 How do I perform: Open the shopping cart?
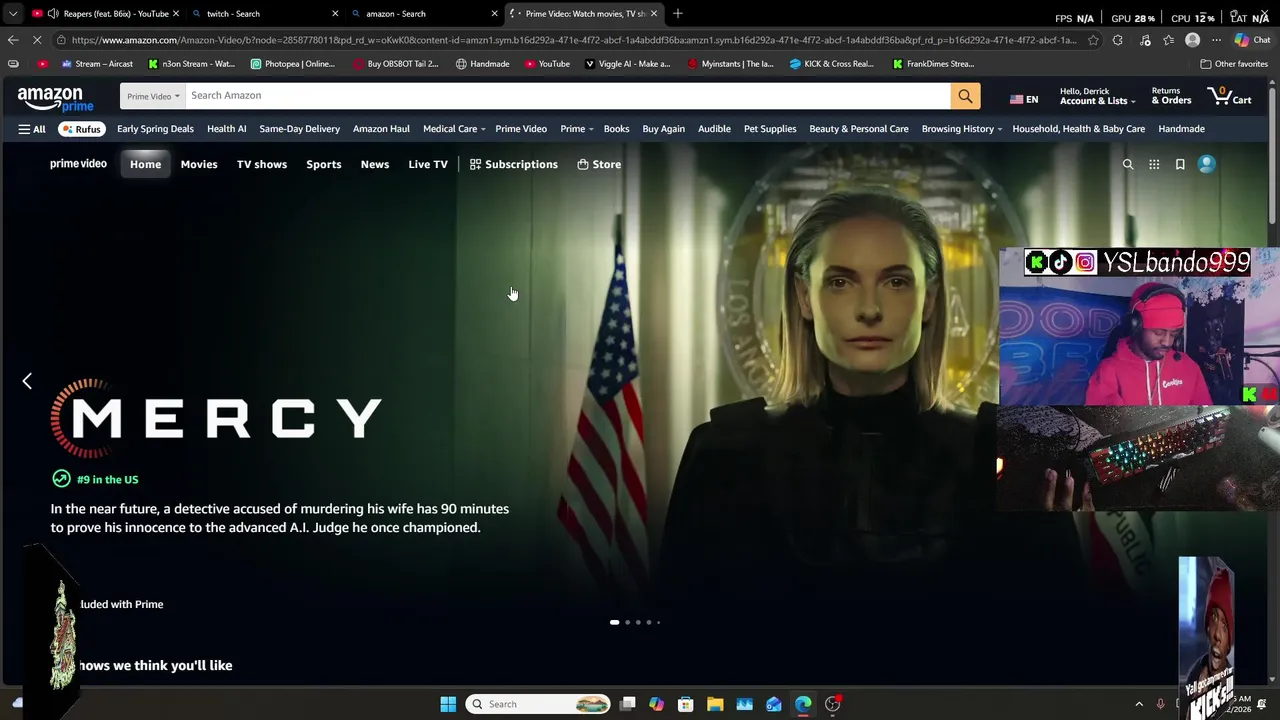(x=1230, y=96)
